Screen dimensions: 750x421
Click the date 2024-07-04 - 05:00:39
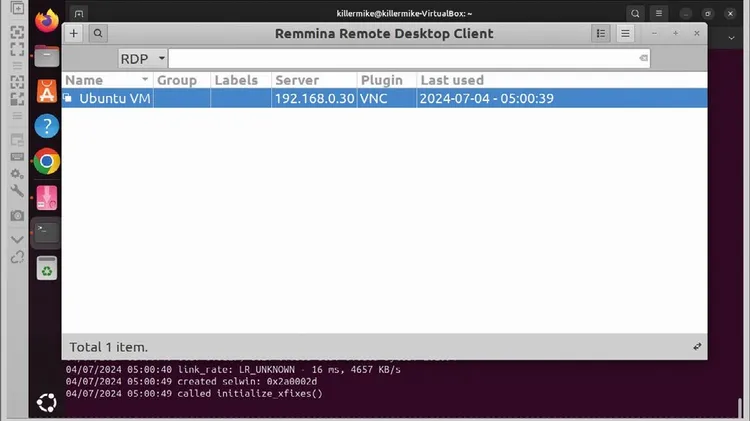pyautogui.click(x=486, y=98)
